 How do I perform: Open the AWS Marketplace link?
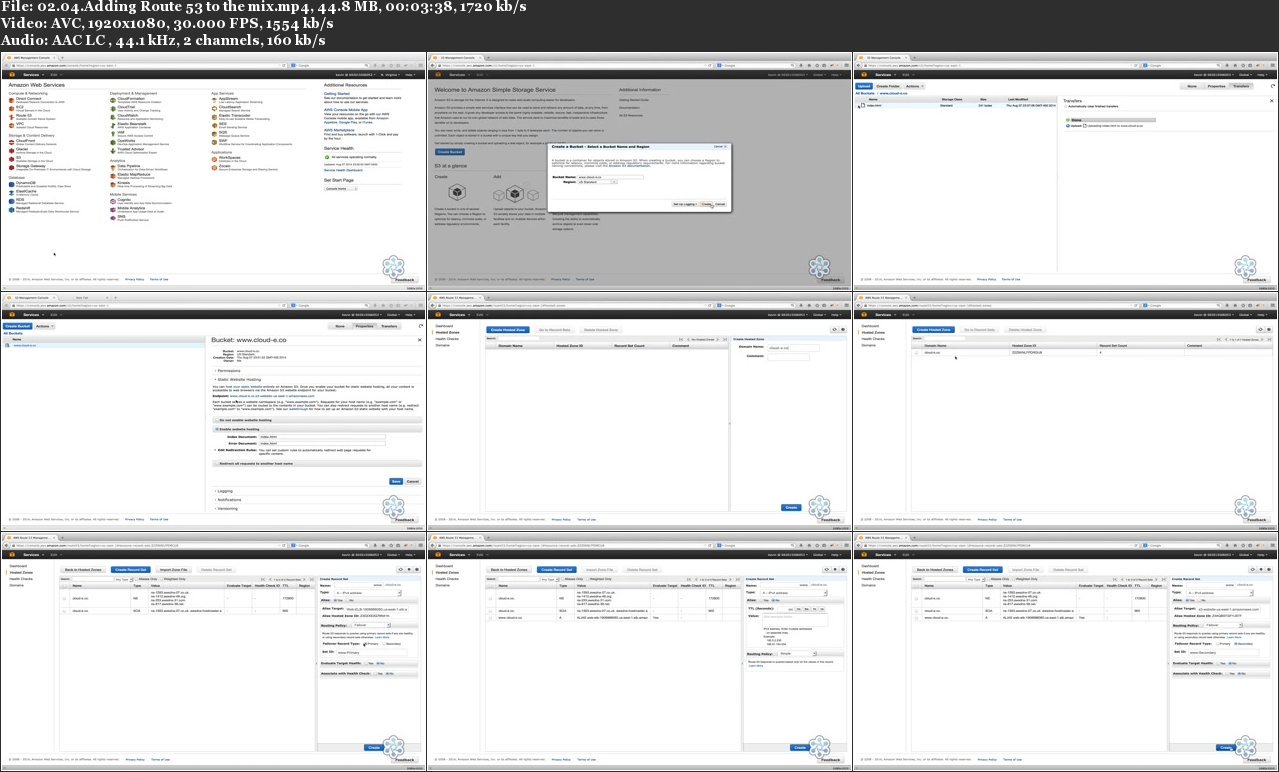pos(339,130)
